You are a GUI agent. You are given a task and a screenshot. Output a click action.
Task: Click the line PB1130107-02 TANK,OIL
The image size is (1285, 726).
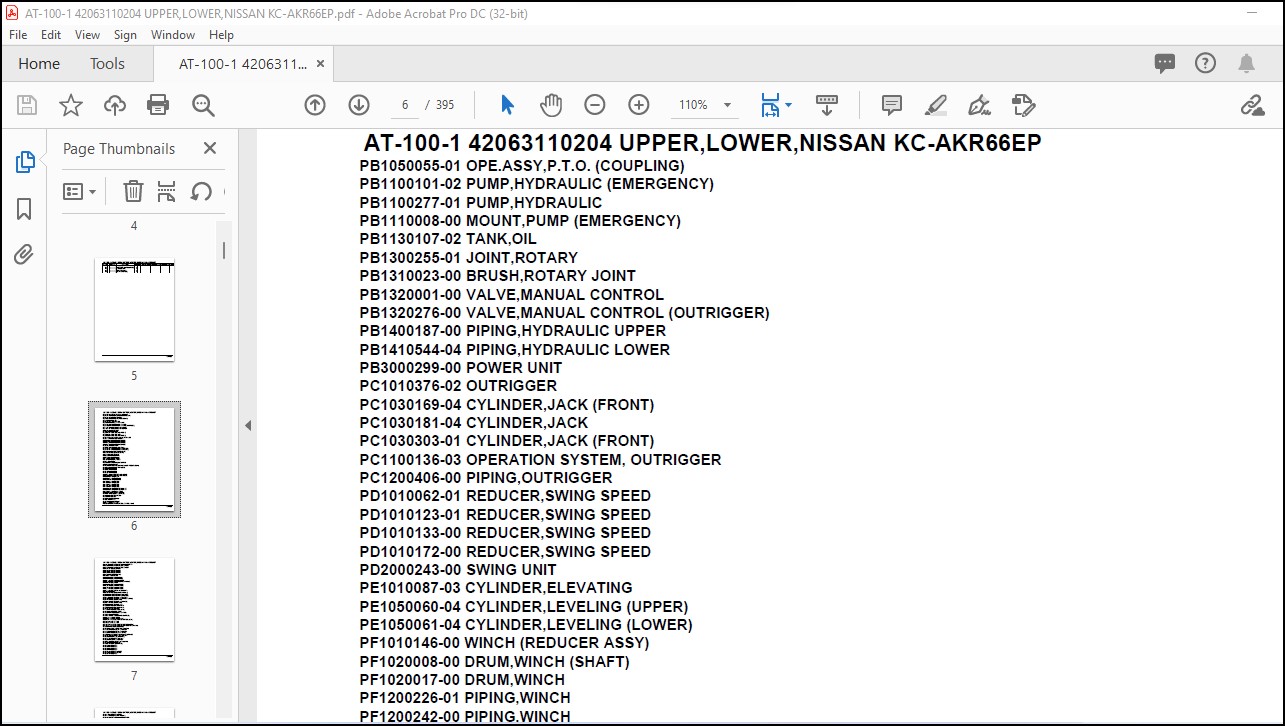point(448,239)
